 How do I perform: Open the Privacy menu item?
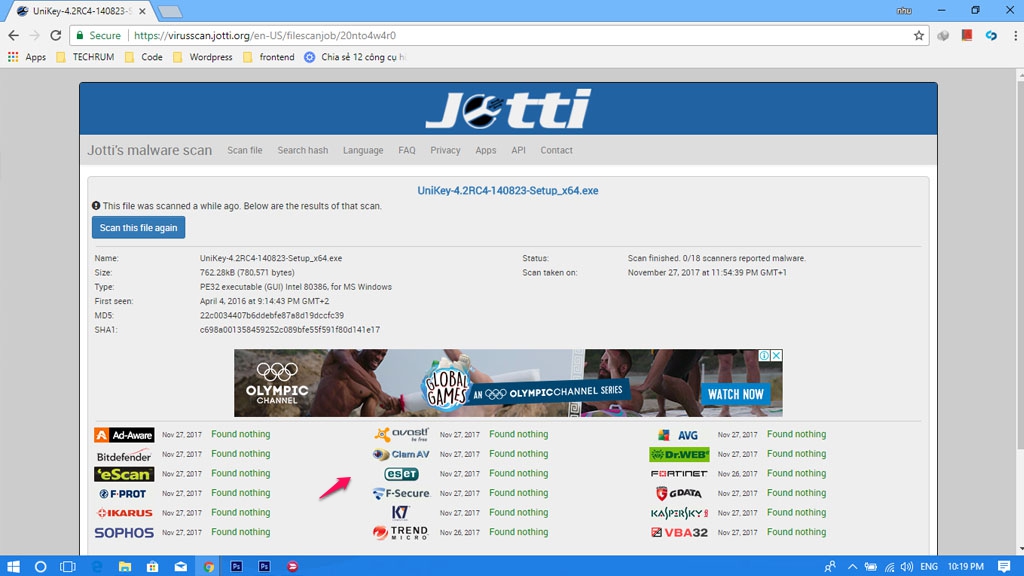(445, 150)
